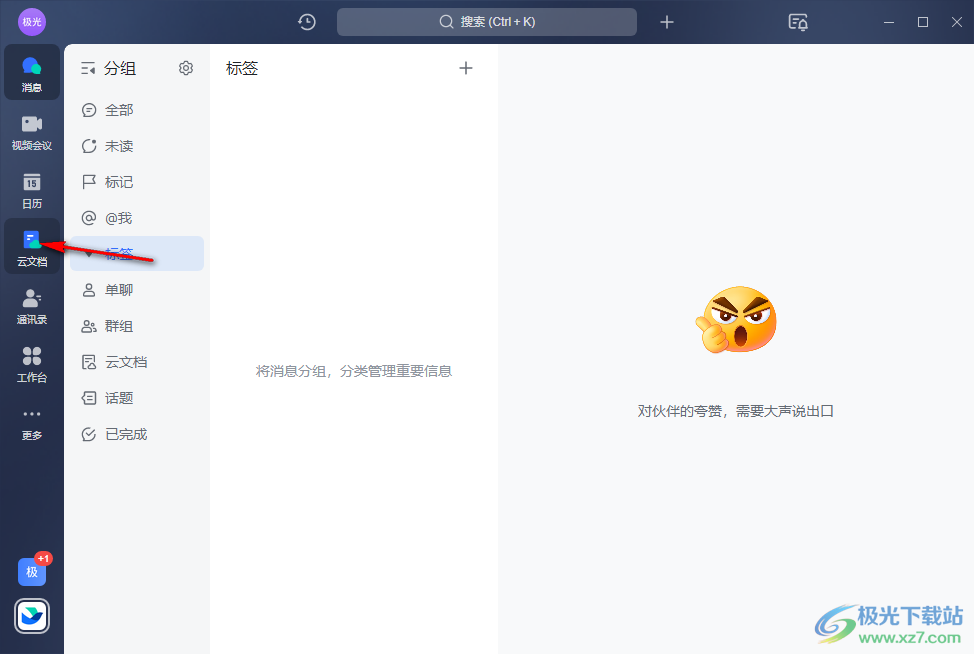Image resolution: width=974 pixels, height=654 pixels.
Task: Open the 工作台 workbench
Action: (32, 364)
